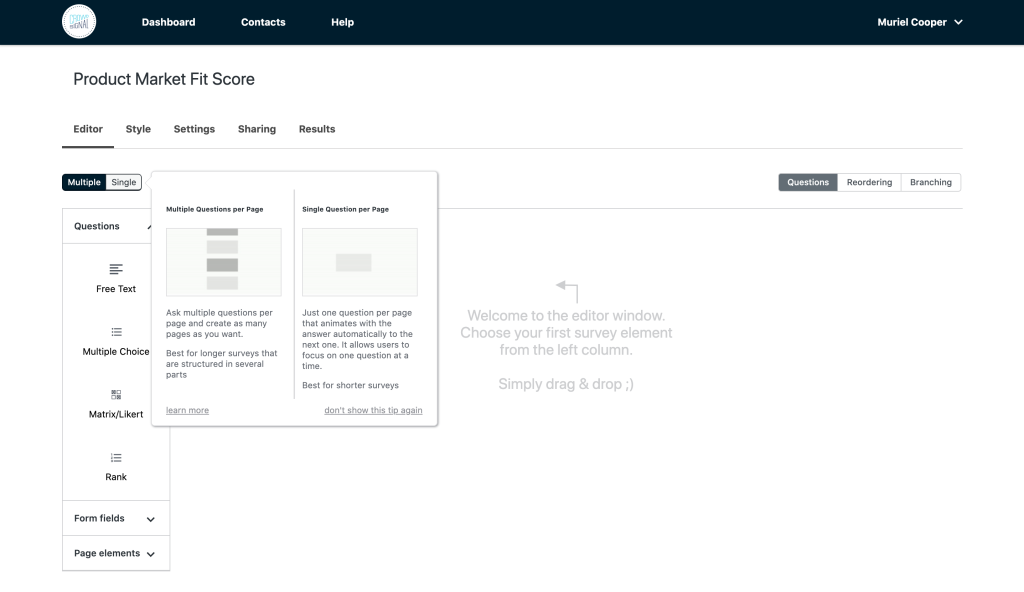This screenshot has height=592, width=1024.
Task: Click the company logo in header
Action: 79,22
